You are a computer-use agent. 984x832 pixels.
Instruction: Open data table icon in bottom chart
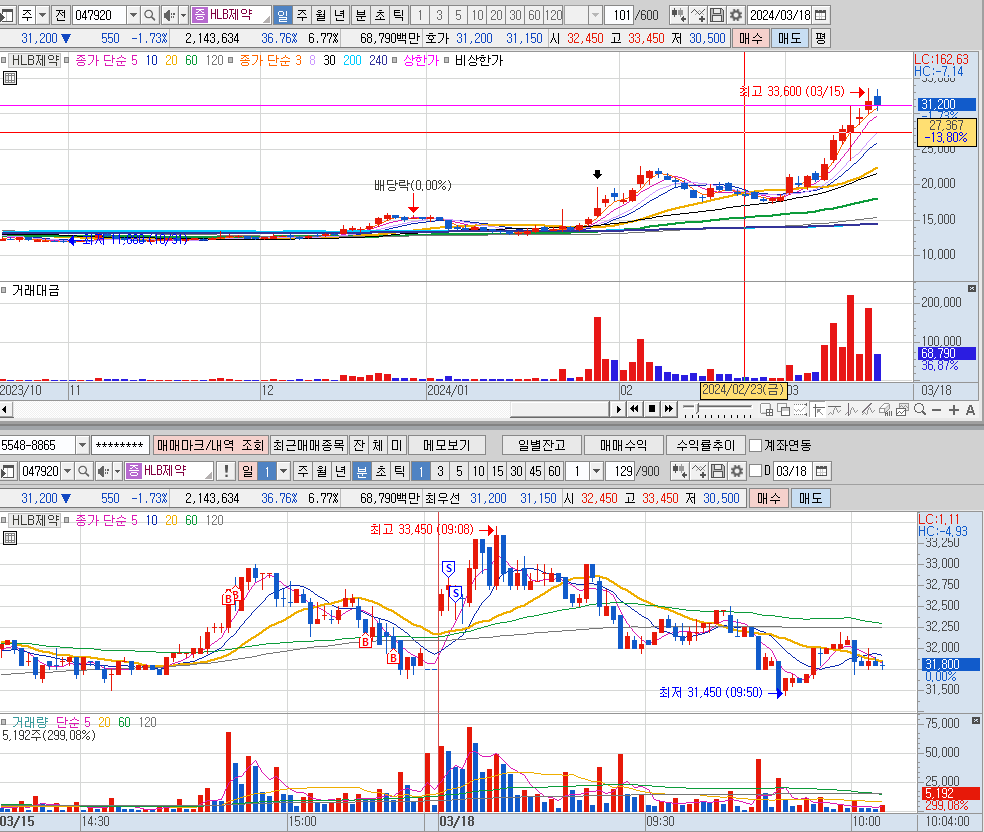(9, 538)
